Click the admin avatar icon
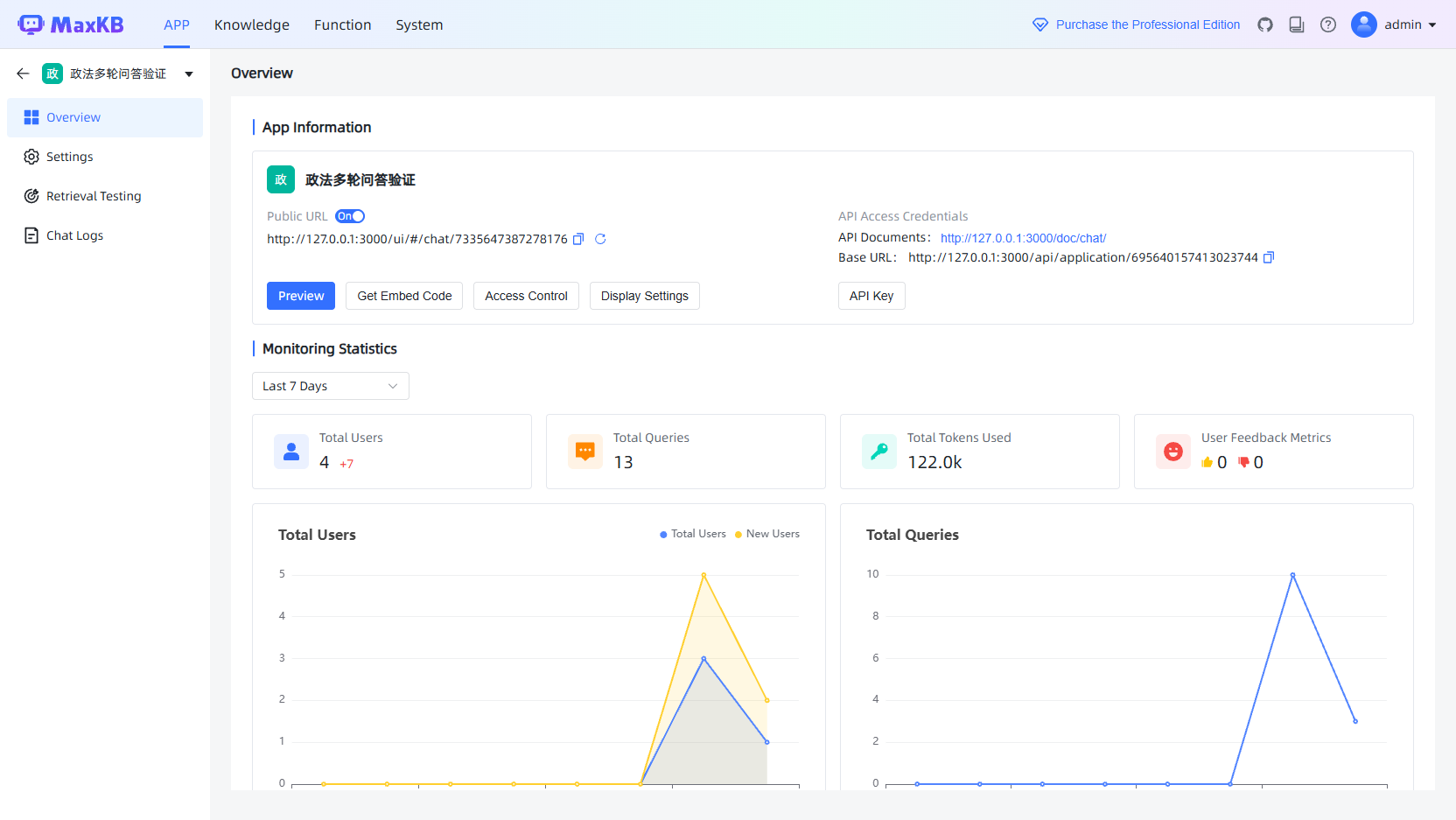The image size is (1456, 820). point(1364,25)
